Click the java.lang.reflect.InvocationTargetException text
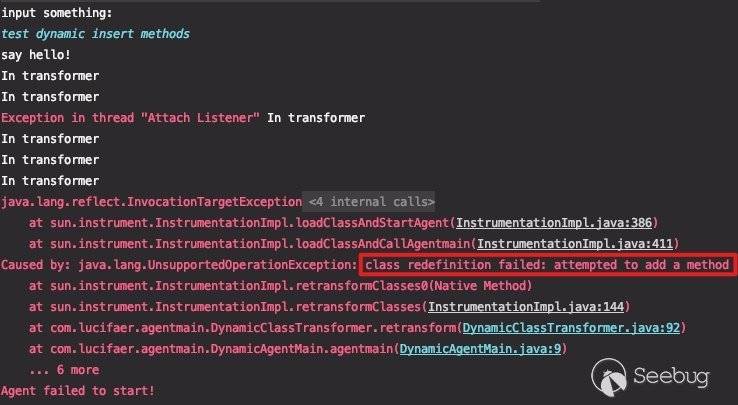738x405 pixels. 152,202
